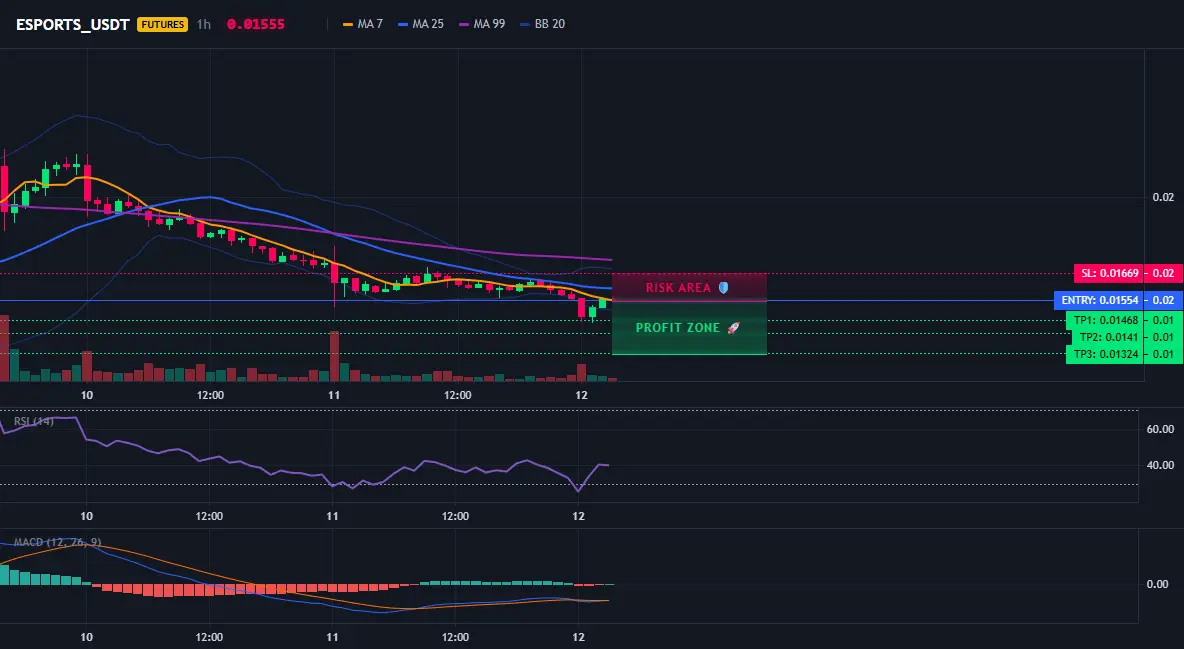The width and height of the screenshot is (1184, 649).
Task: Click the TP2: 0.0141 label
Action: click(x=1107, y=337)
